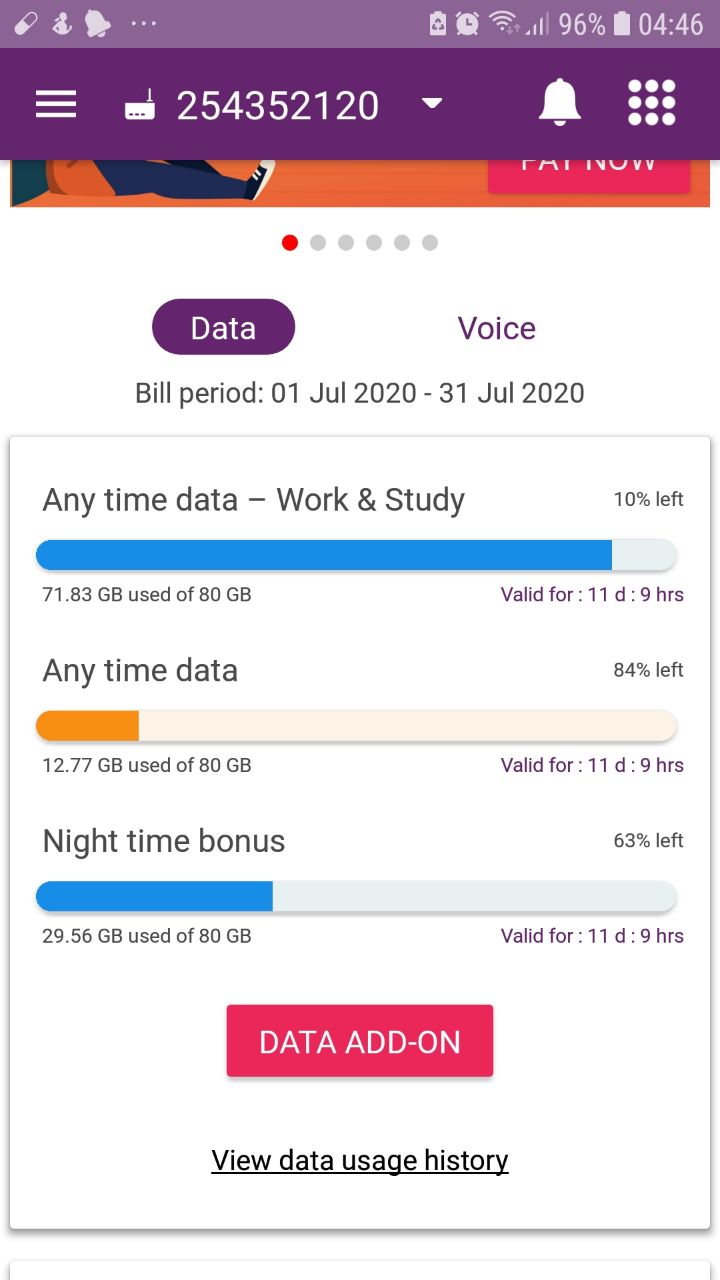Switch to the Data tab

coord(223,327)
